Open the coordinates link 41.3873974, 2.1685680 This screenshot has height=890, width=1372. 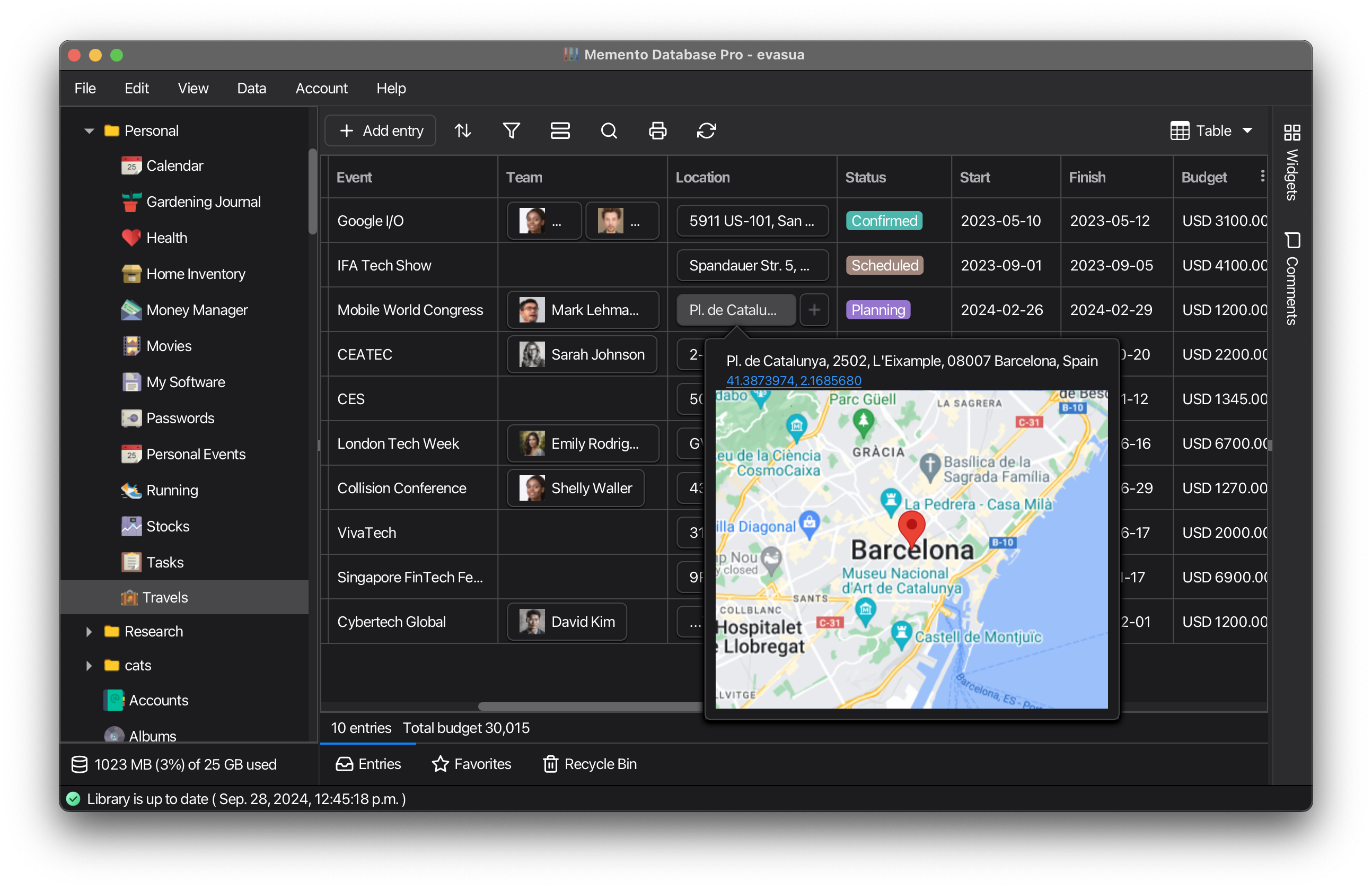[793, 380]
